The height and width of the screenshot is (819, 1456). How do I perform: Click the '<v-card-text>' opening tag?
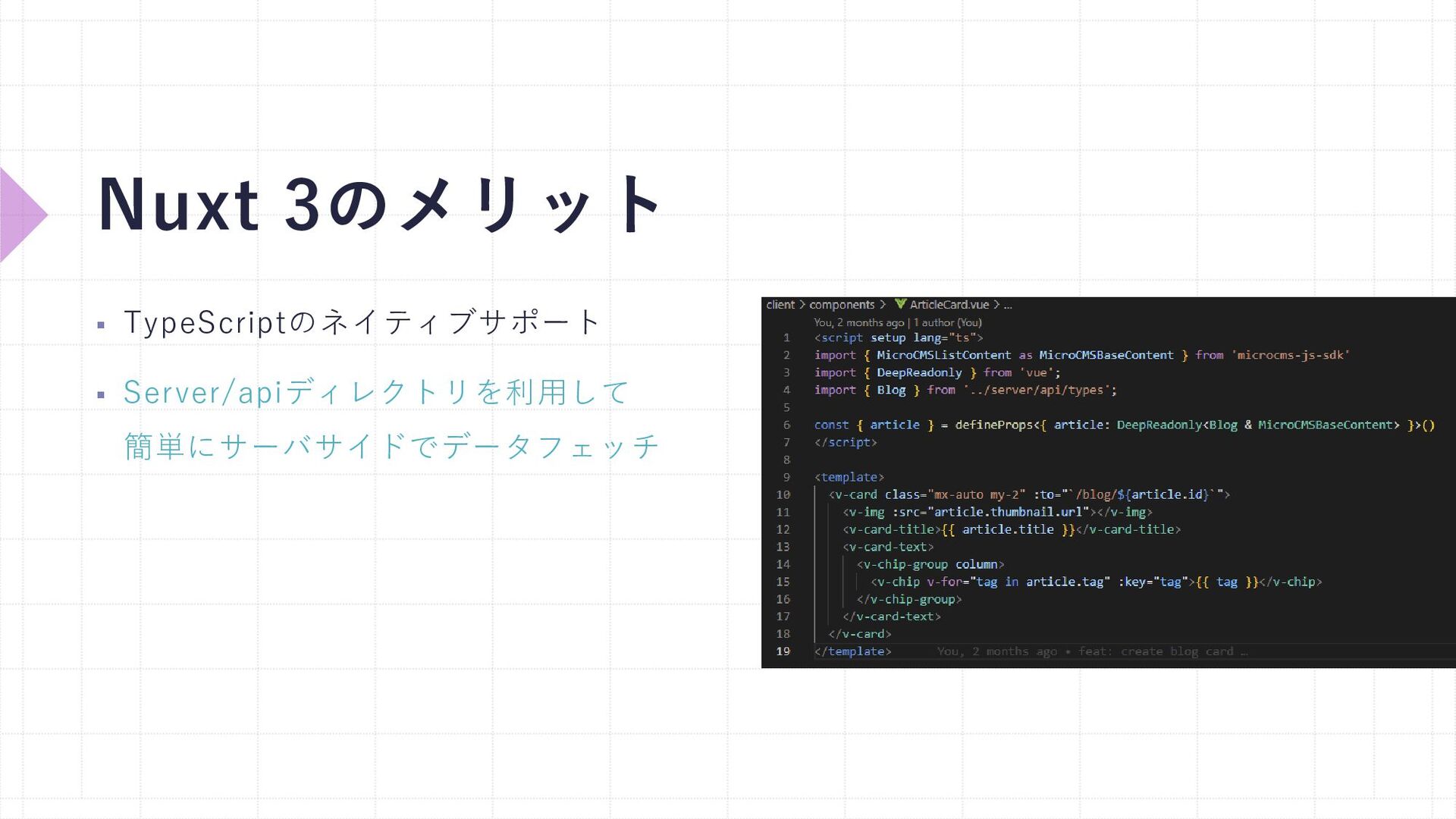[888, 547]
